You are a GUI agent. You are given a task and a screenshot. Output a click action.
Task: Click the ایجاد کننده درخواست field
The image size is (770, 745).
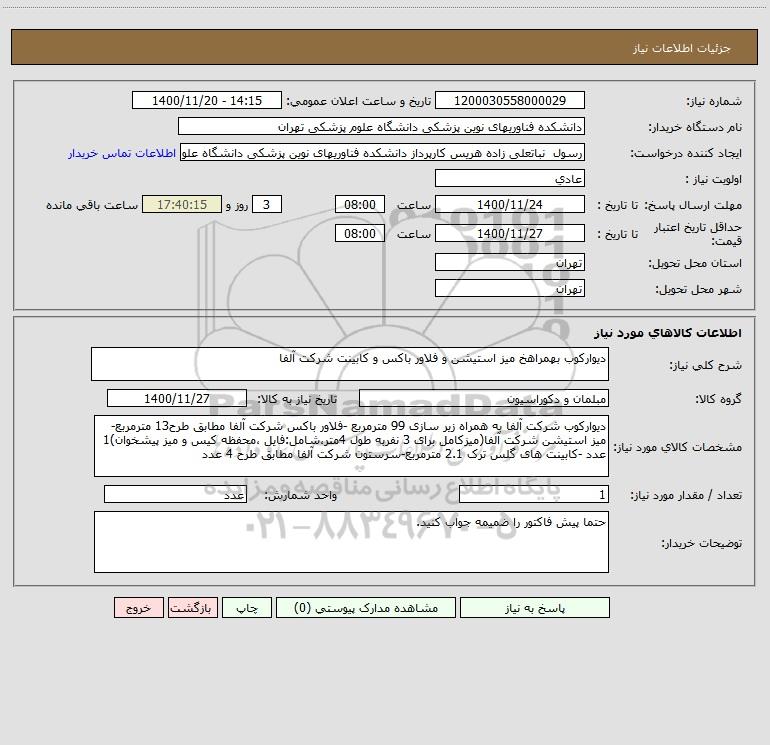point(383,153)
